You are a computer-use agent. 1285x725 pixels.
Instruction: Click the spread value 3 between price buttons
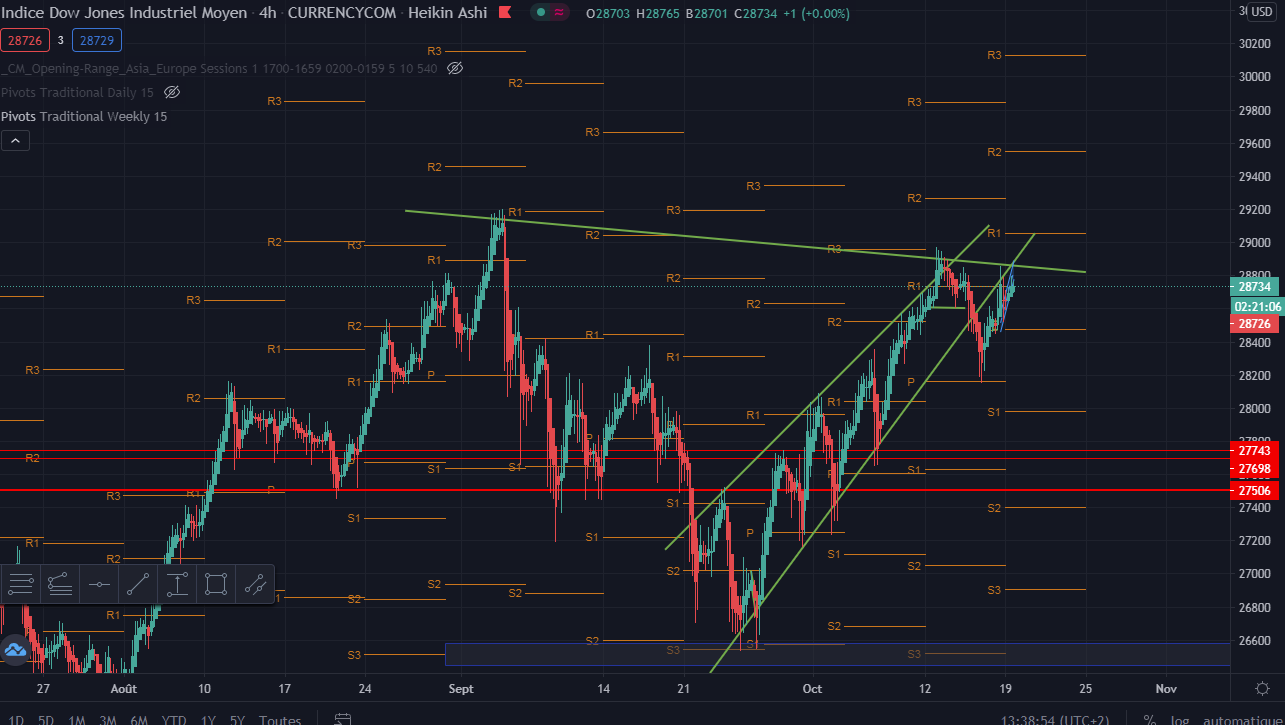(x=60, y=40)
